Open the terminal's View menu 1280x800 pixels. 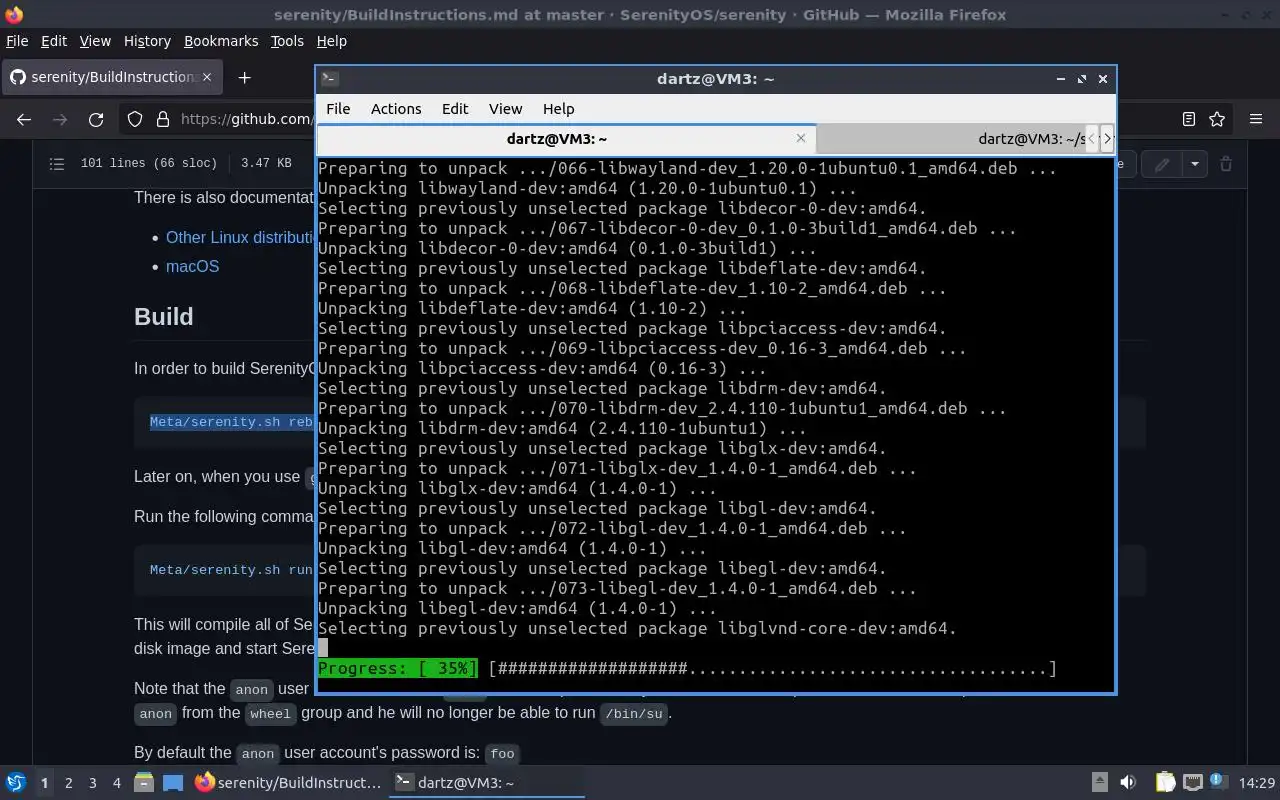click(505, 108)
